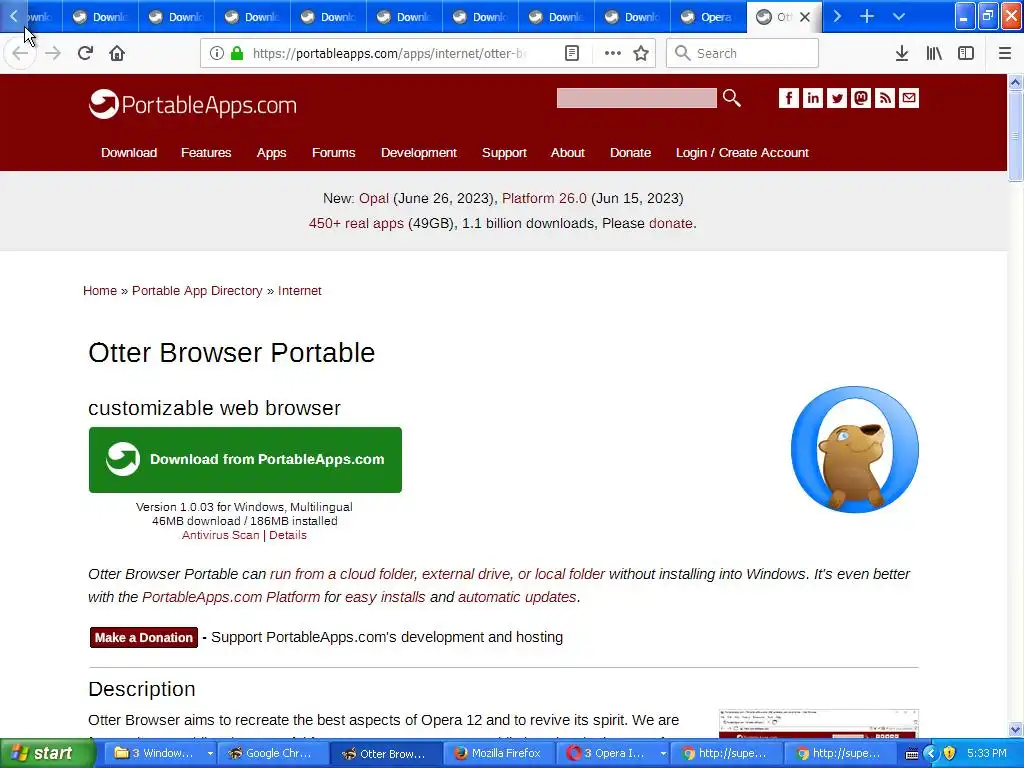The width and height of the screenshot is (1024, 768).
Task: Open the LinkedIn social icon
Action: point(812,98)
